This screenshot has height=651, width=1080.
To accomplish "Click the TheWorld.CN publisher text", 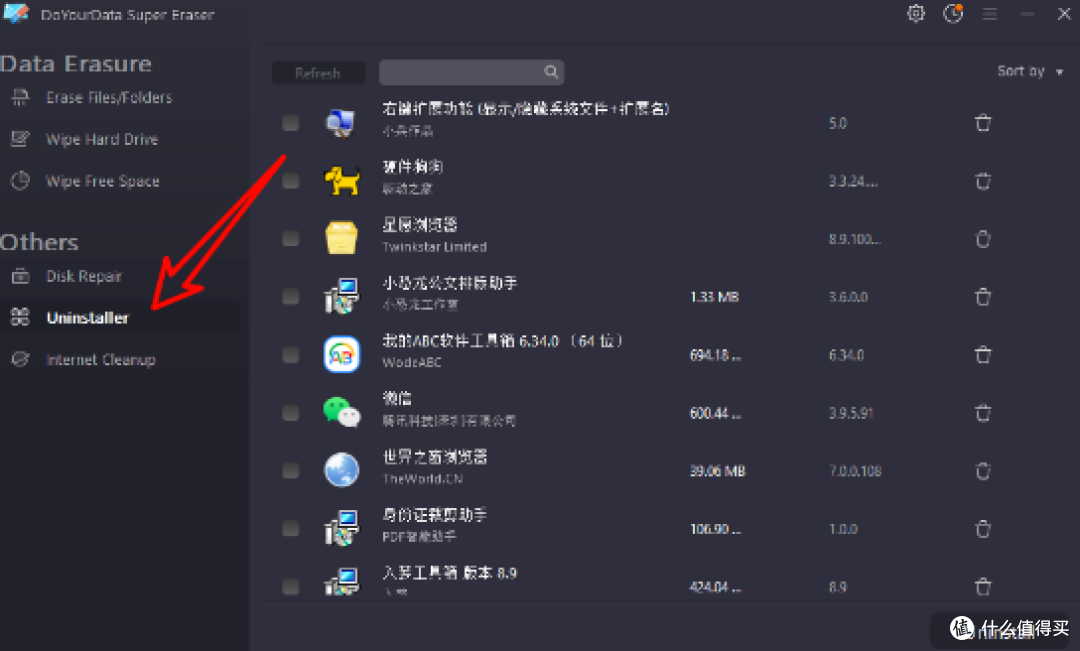I will point(423,479).
